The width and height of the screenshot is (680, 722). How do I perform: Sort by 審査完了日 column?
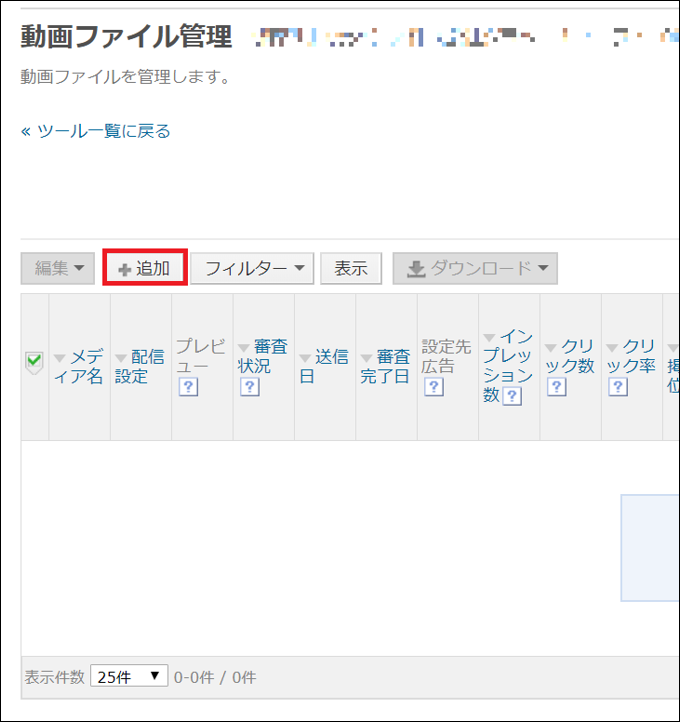(x=385, y=367)
